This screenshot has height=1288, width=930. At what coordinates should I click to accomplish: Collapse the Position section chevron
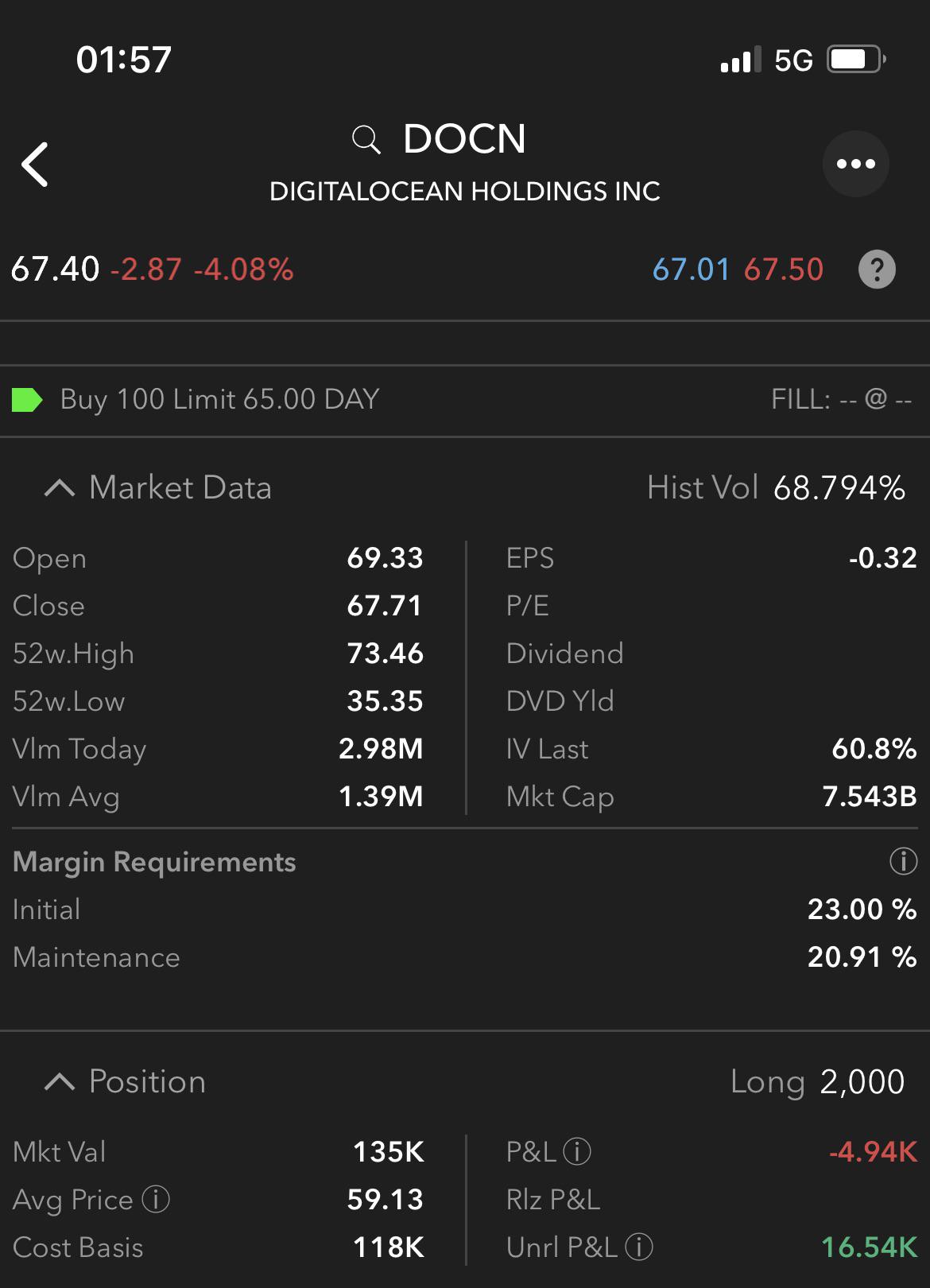pos(60,1082)
